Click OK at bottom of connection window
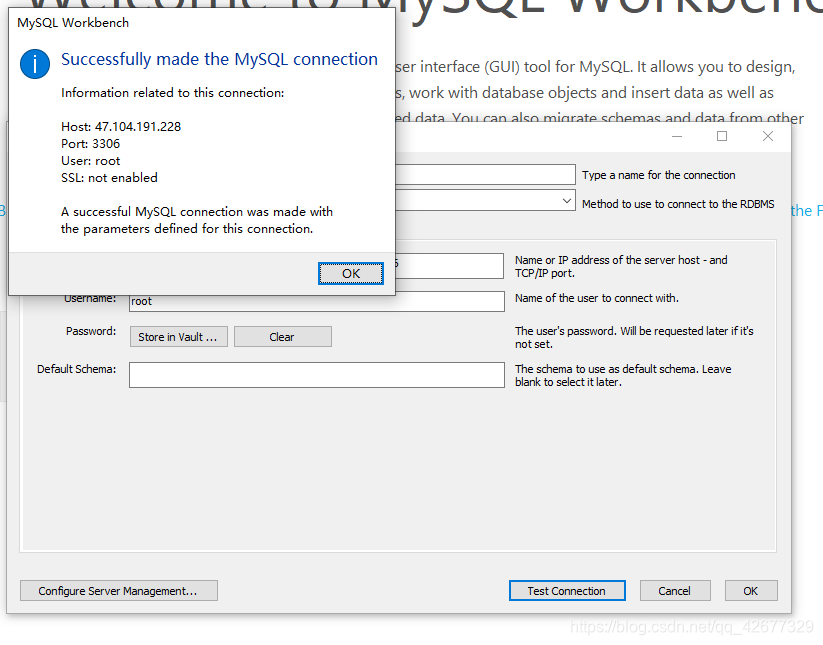Image resolution: width=823 pixels, height=645 pixels. (751, 591)
